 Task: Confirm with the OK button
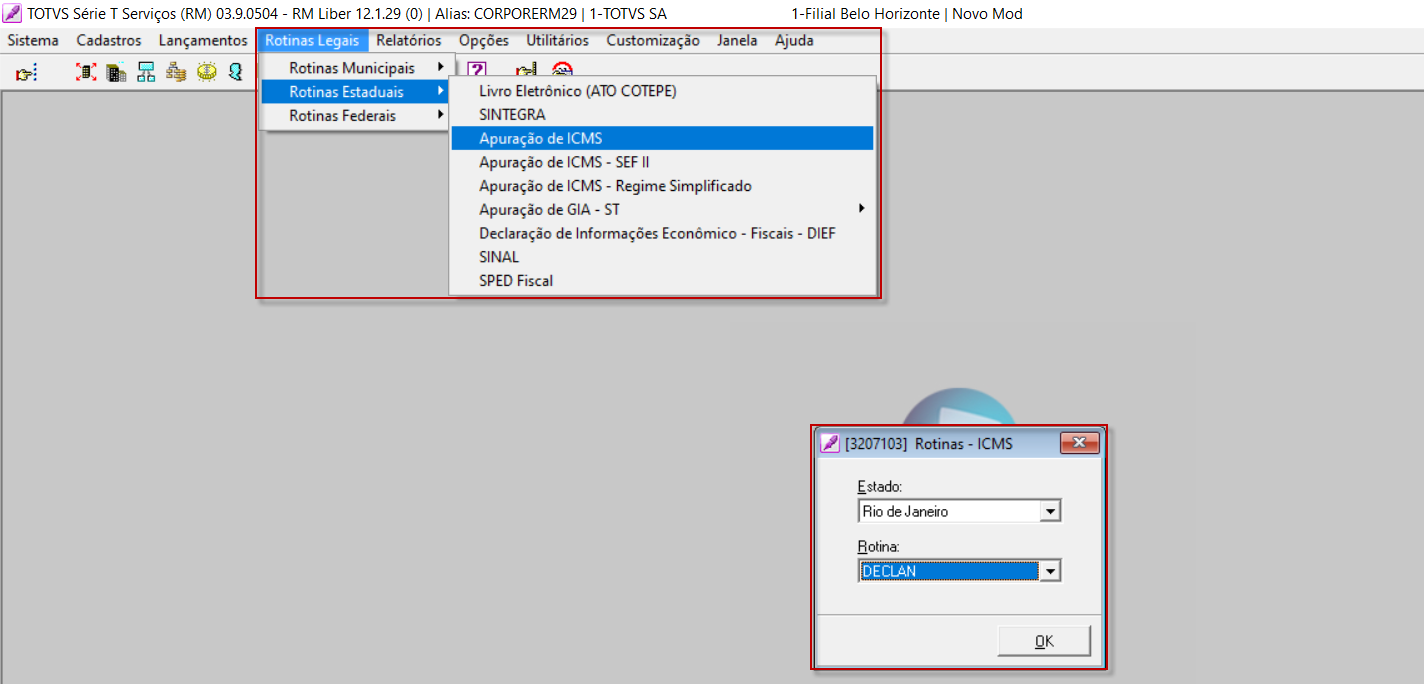tap(1044, 642)
